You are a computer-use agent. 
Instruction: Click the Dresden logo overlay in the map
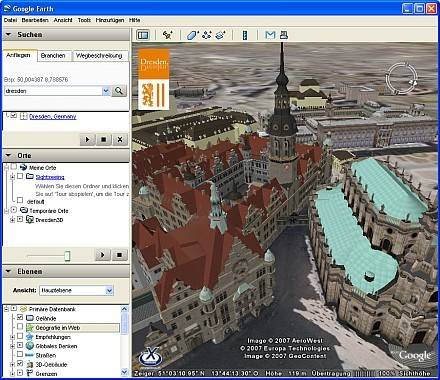coord(154,79)
